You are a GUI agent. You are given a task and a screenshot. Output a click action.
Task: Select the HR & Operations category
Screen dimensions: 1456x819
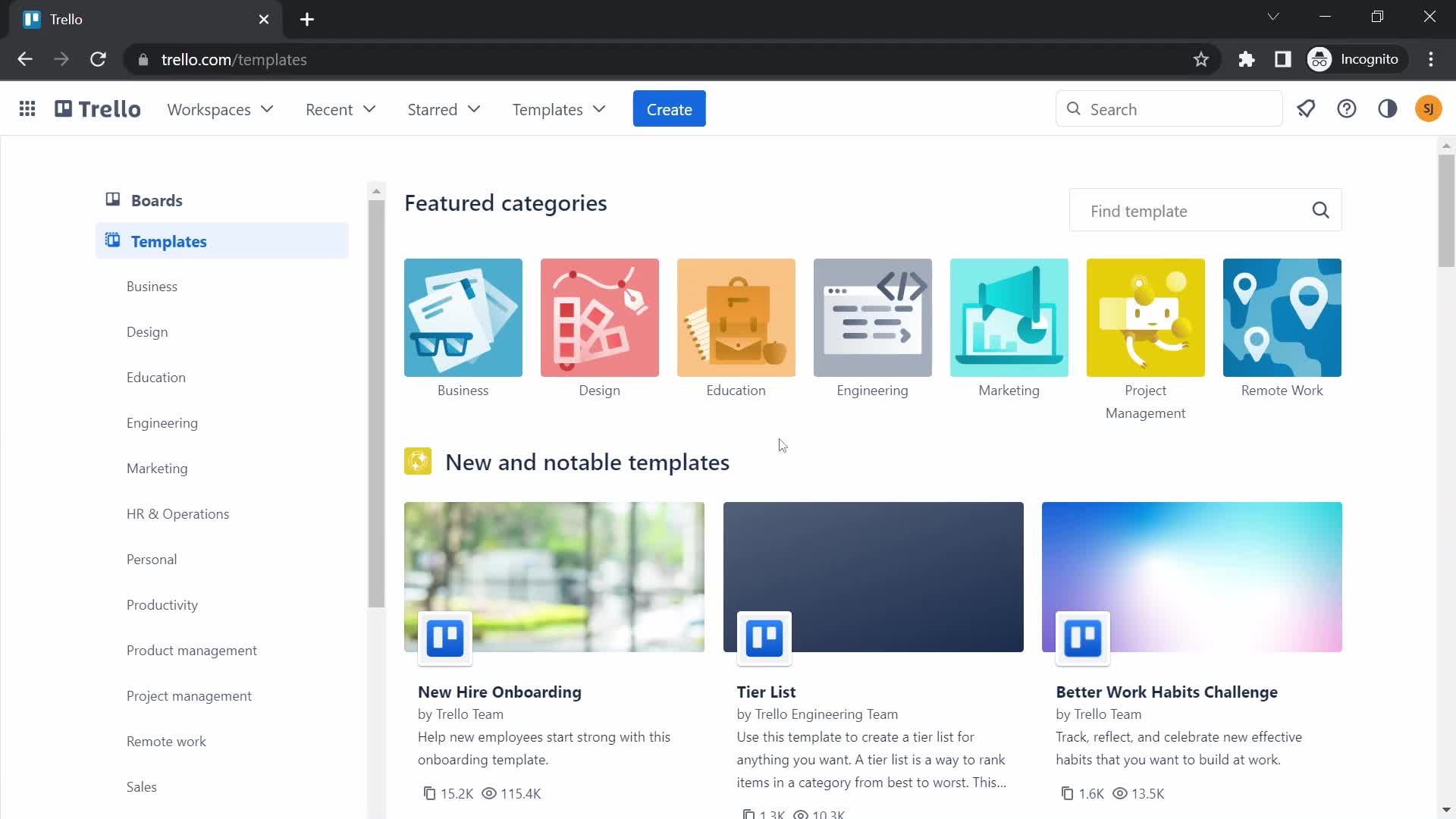(x=177, y=513)
